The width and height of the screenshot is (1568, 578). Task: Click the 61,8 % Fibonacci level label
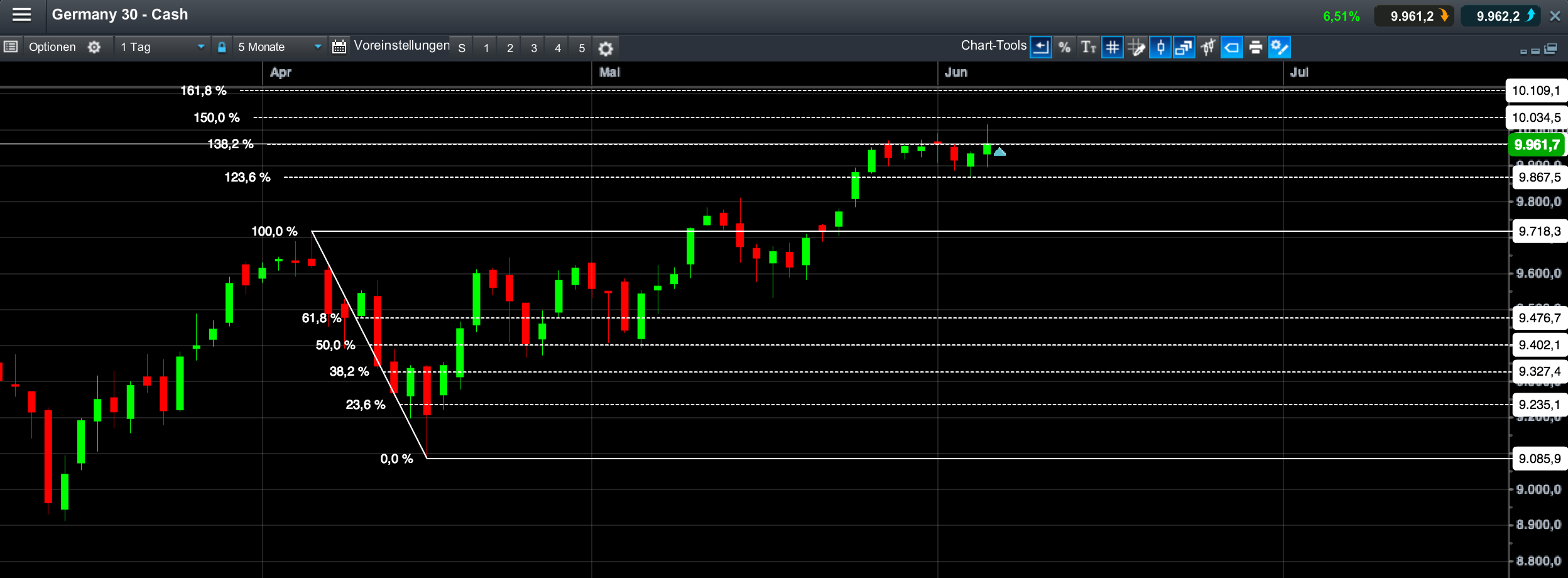coord(322,318)
